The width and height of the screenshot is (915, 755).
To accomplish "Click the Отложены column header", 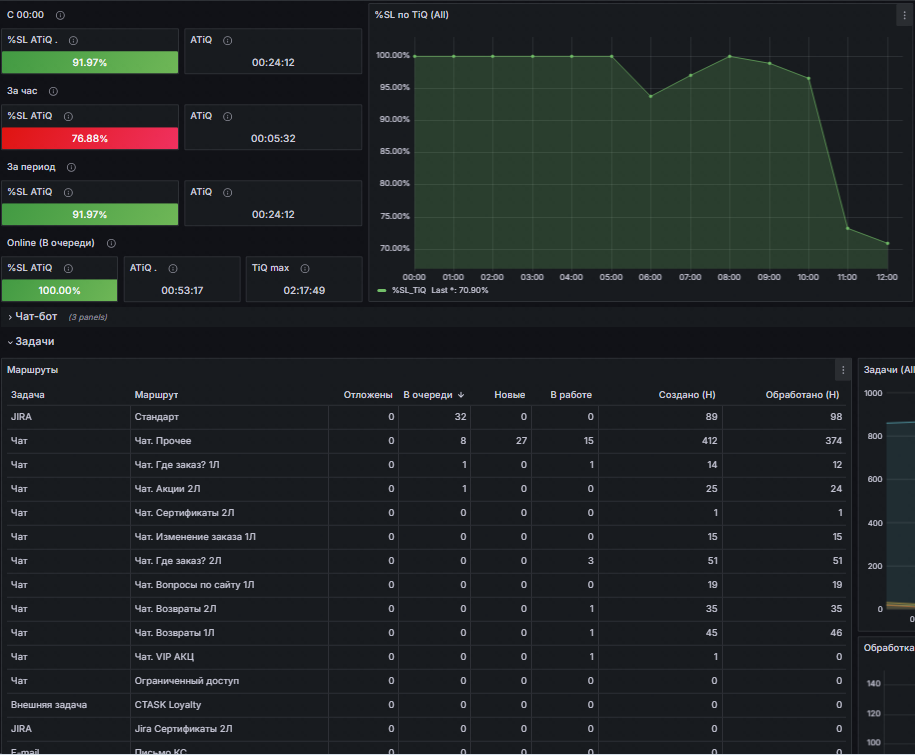I will coord(368,395).
